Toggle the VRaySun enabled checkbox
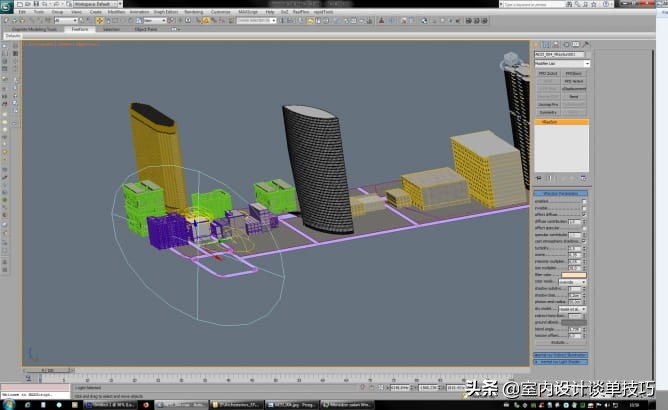The width and height of the screenshot is (668, 410). (x=584, y=200)
